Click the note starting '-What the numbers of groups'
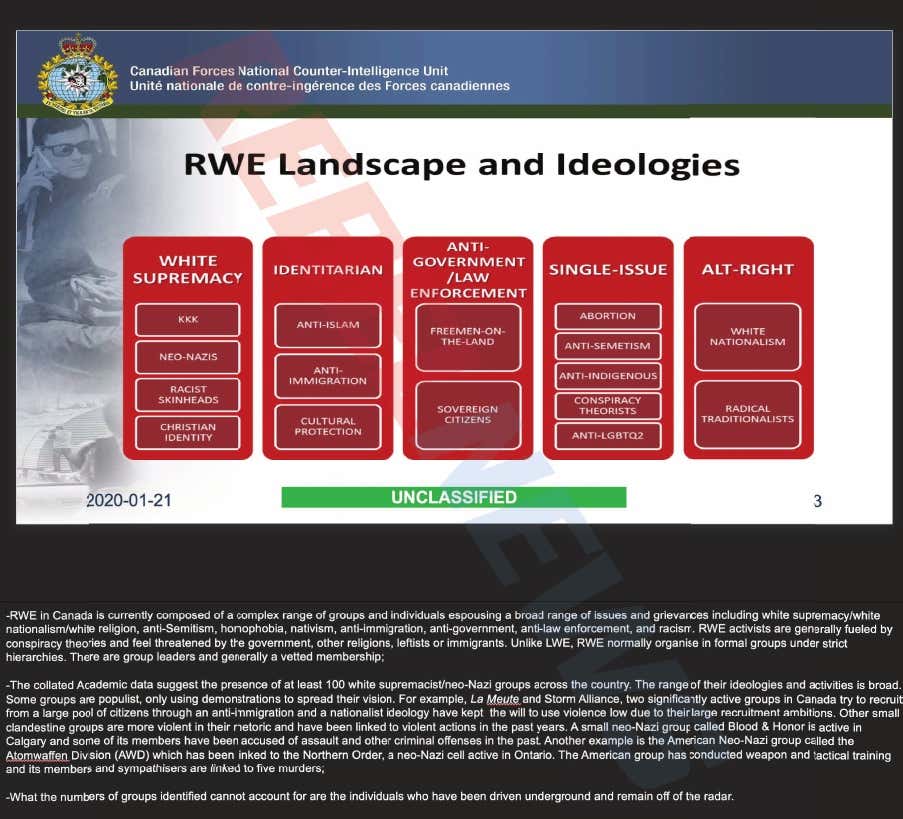 pos(370,797)
